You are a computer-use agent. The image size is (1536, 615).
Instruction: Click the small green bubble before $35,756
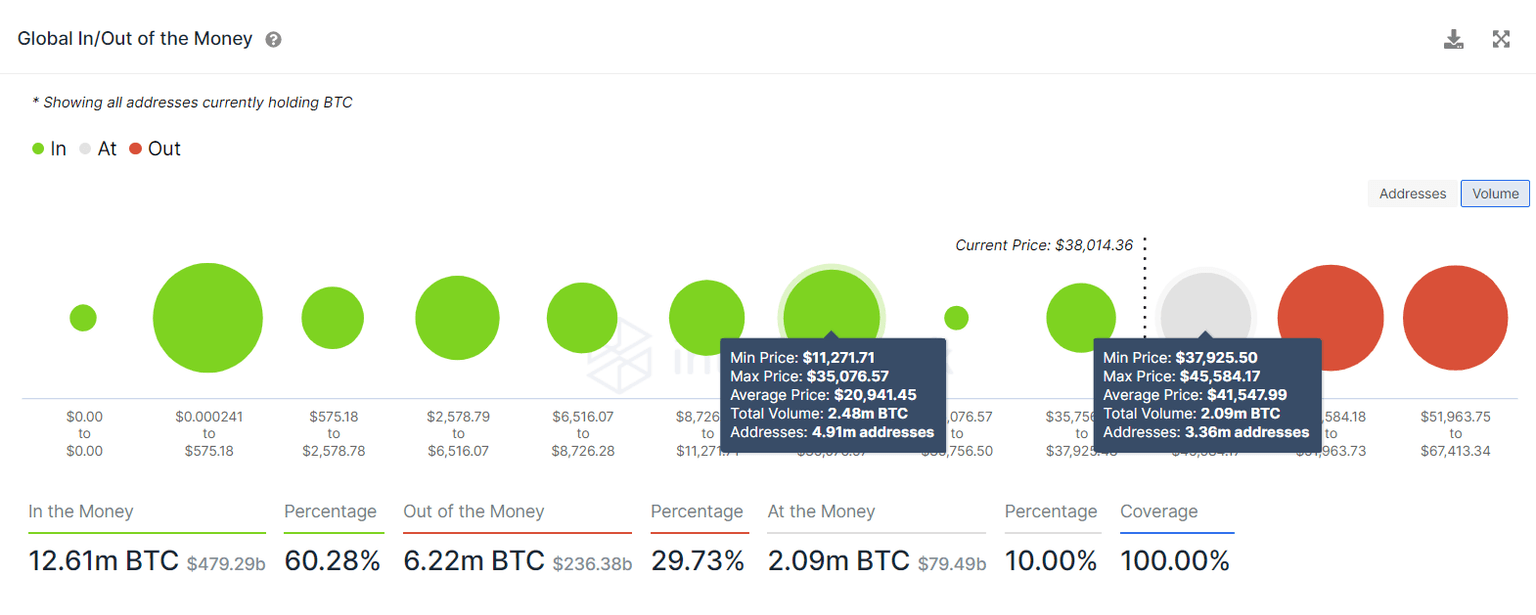click(956, 318)
